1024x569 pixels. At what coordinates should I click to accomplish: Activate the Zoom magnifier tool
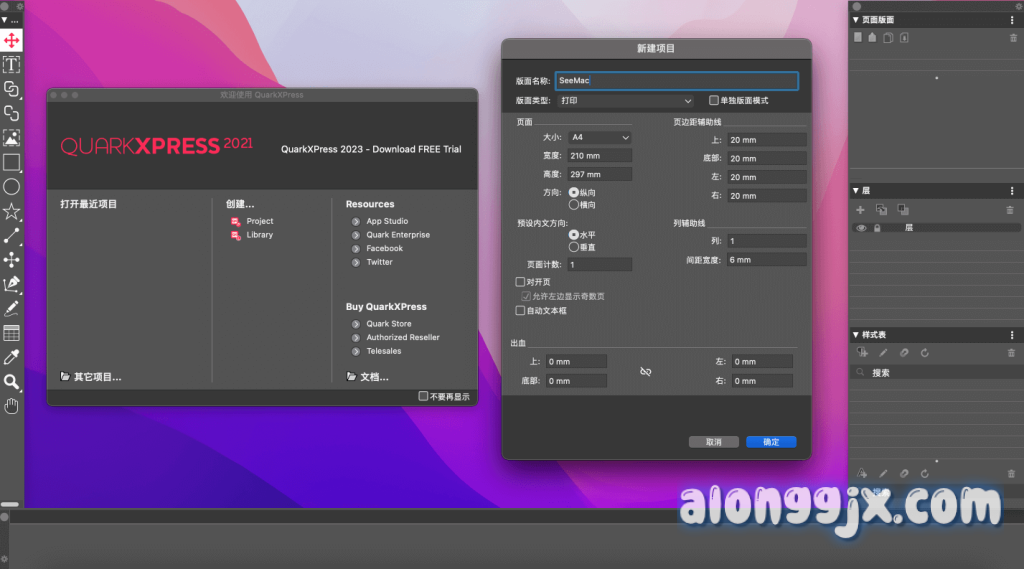(11, 382)
